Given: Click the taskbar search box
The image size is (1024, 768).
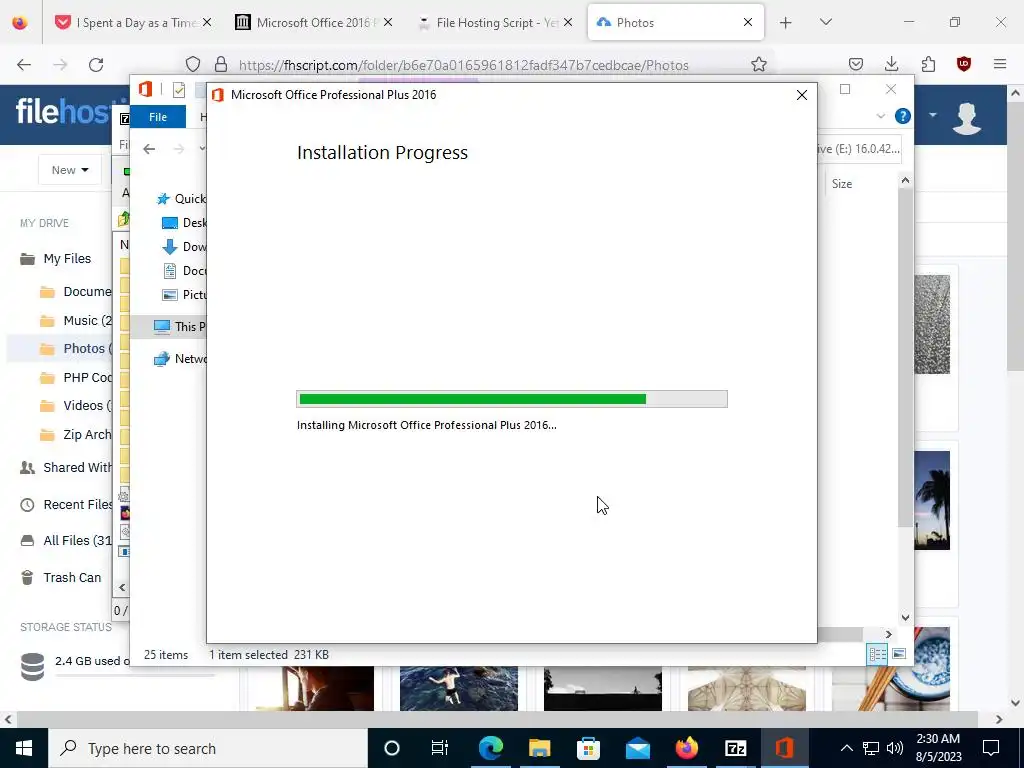Looking at the screenshot, I should point(208,748).
